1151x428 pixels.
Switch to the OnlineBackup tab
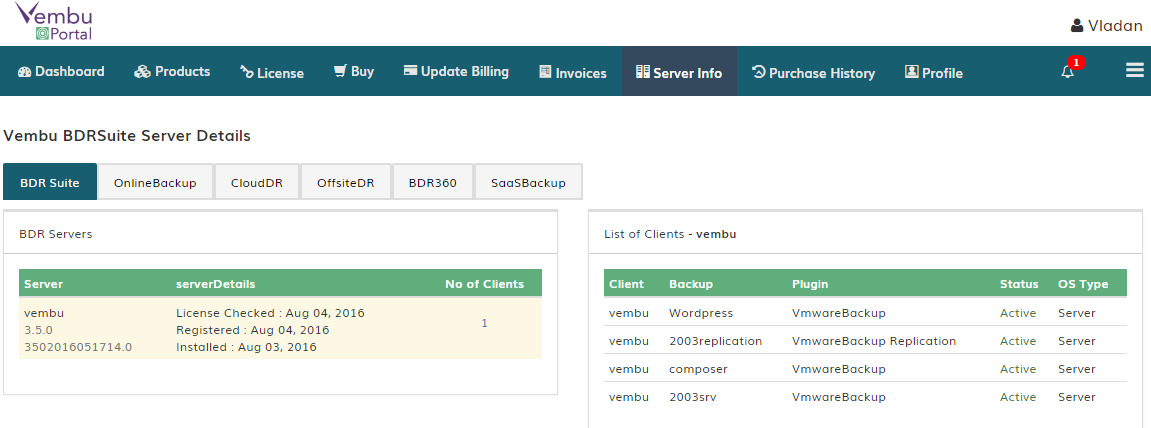click(x=156, y=182)
